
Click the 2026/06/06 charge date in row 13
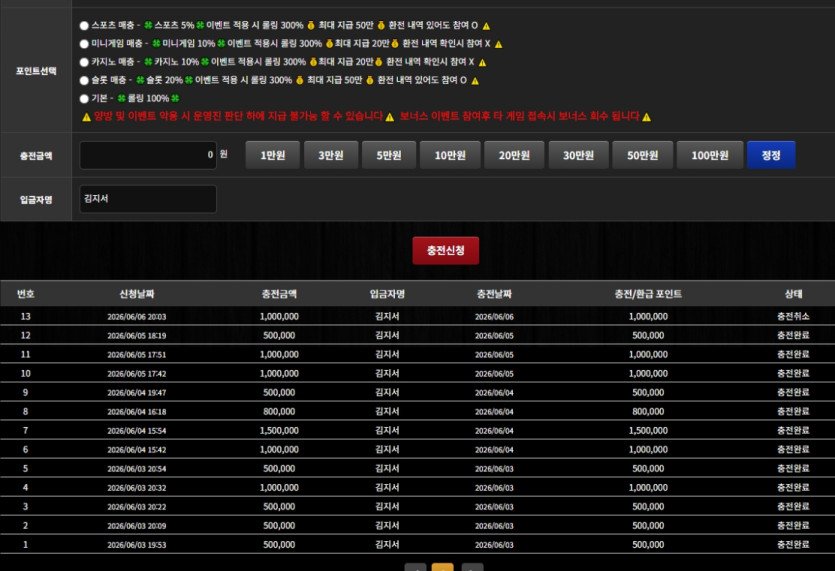[494, 316]
